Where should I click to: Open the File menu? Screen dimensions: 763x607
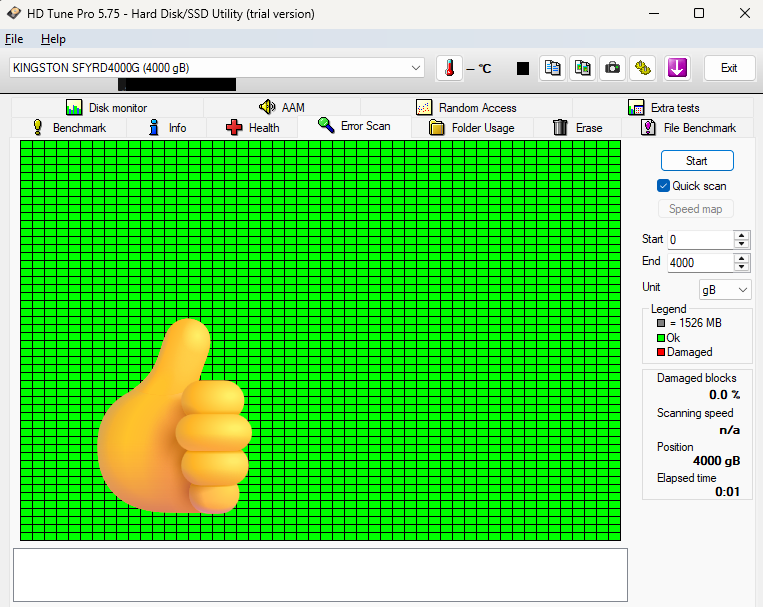14,39
